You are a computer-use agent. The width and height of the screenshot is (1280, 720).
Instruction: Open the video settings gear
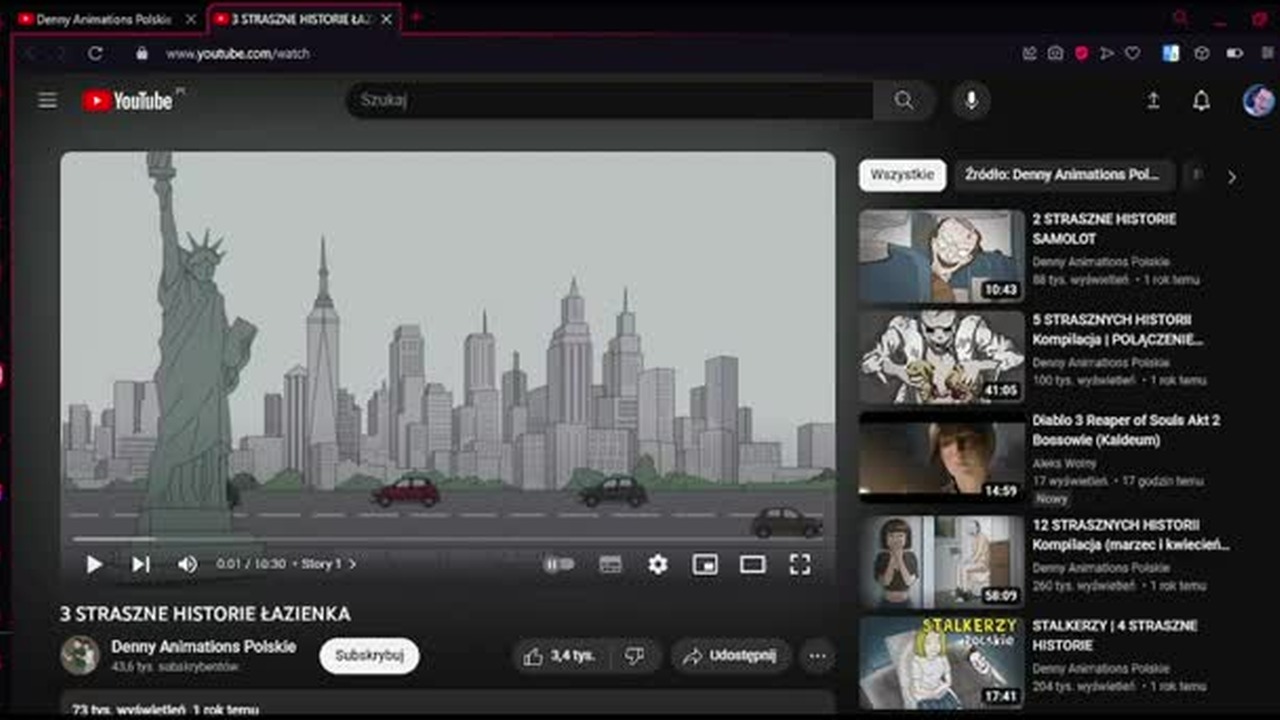[x=657, y=564]
